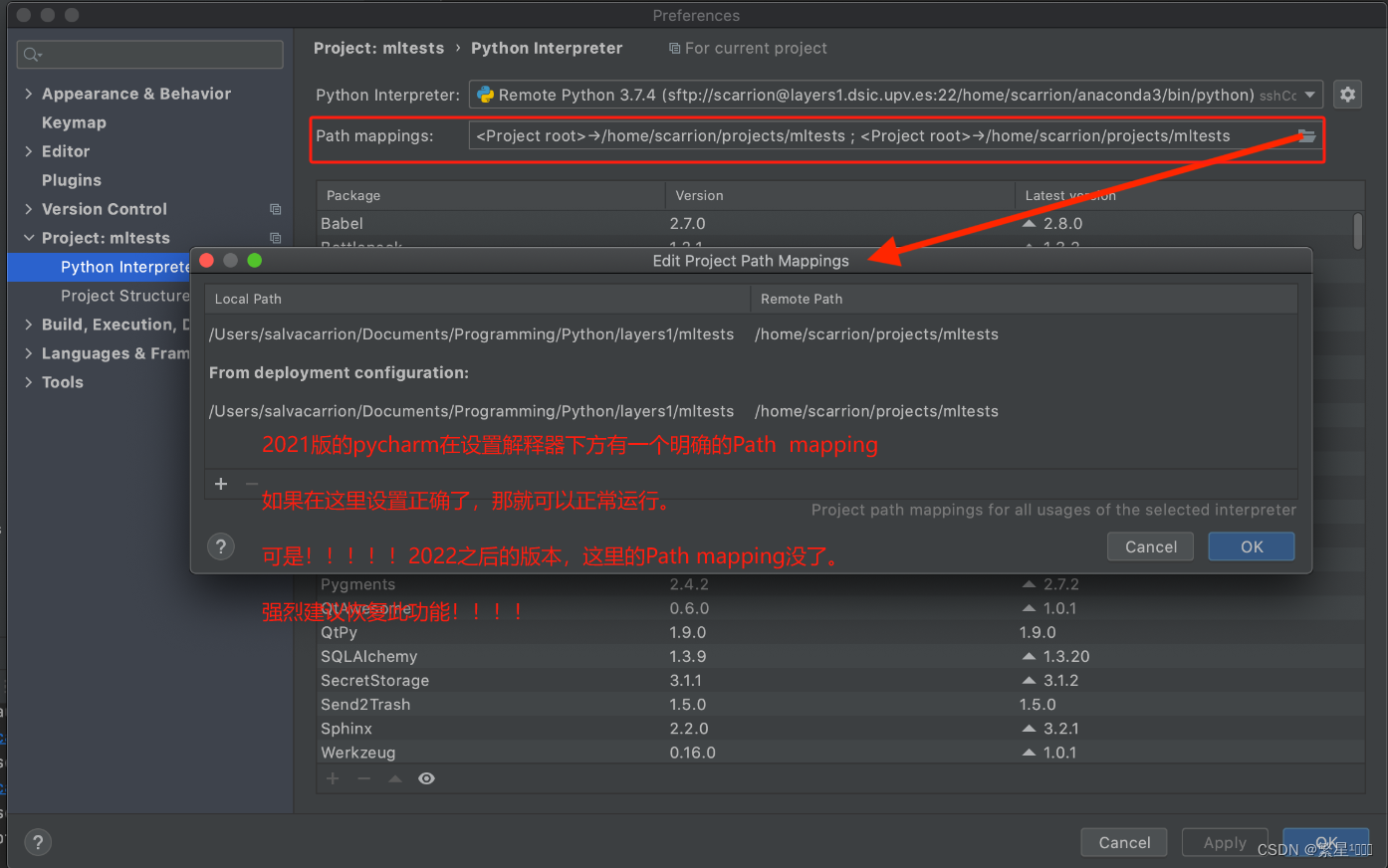The image size is (1388, 868).
Task: Select Plugins in the settings tree
Action: (72, 180)
